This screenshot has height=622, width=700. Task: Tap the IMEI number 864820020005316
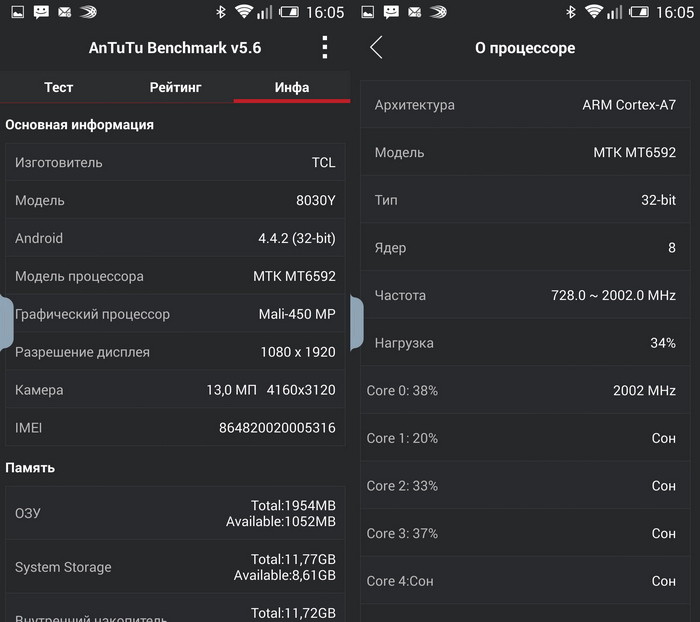tap(277, 428)
